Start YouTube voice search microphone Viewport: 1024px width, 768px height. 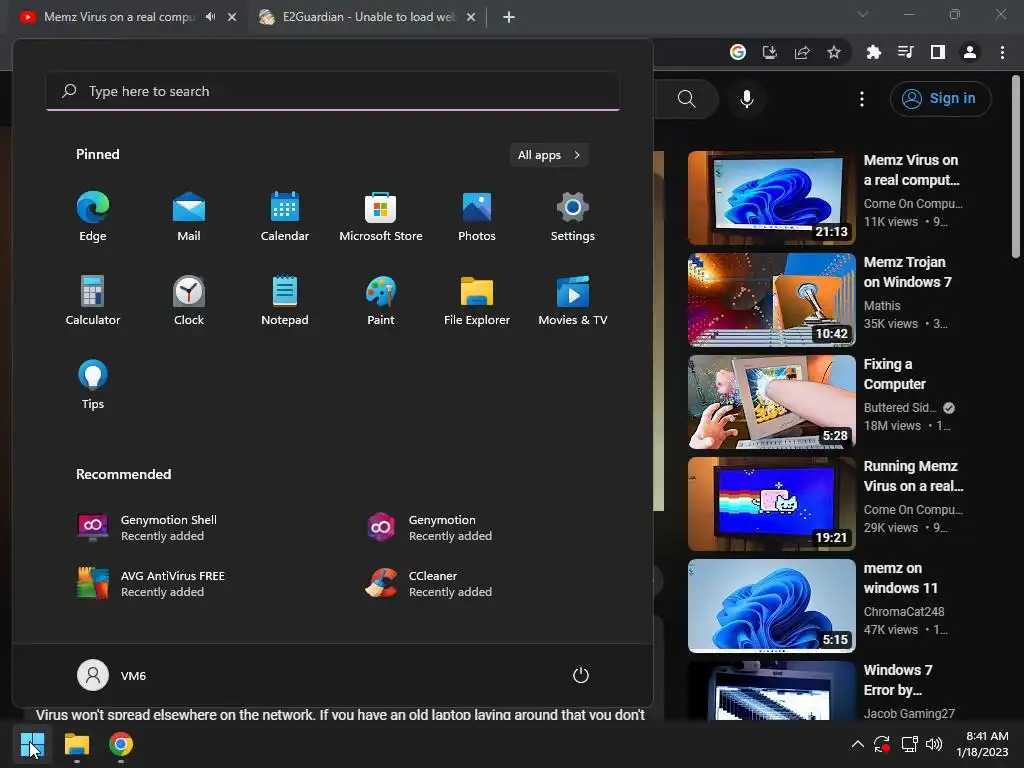pyautogui.click(x=746, y=99)
